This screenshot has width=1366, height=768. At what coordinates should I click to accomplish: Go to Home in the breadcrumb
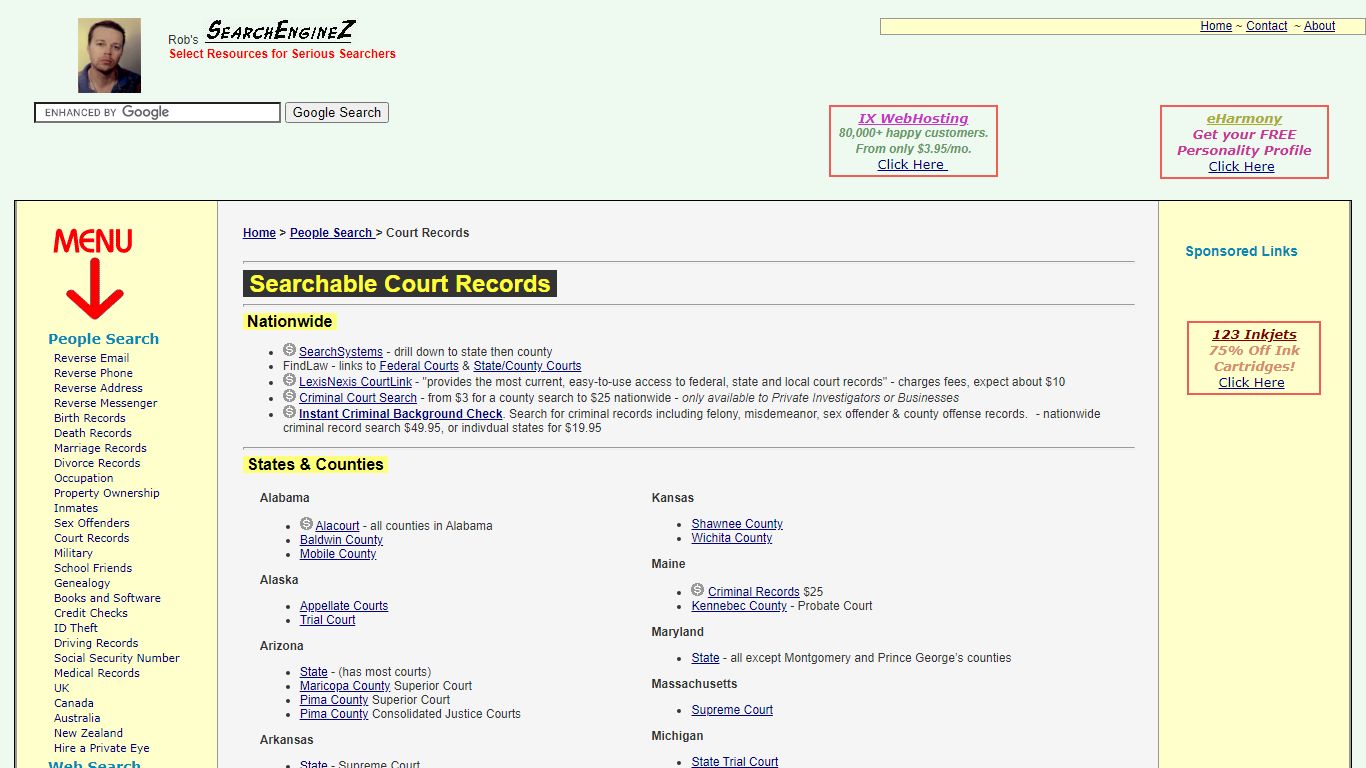click(x=259, y=233)
